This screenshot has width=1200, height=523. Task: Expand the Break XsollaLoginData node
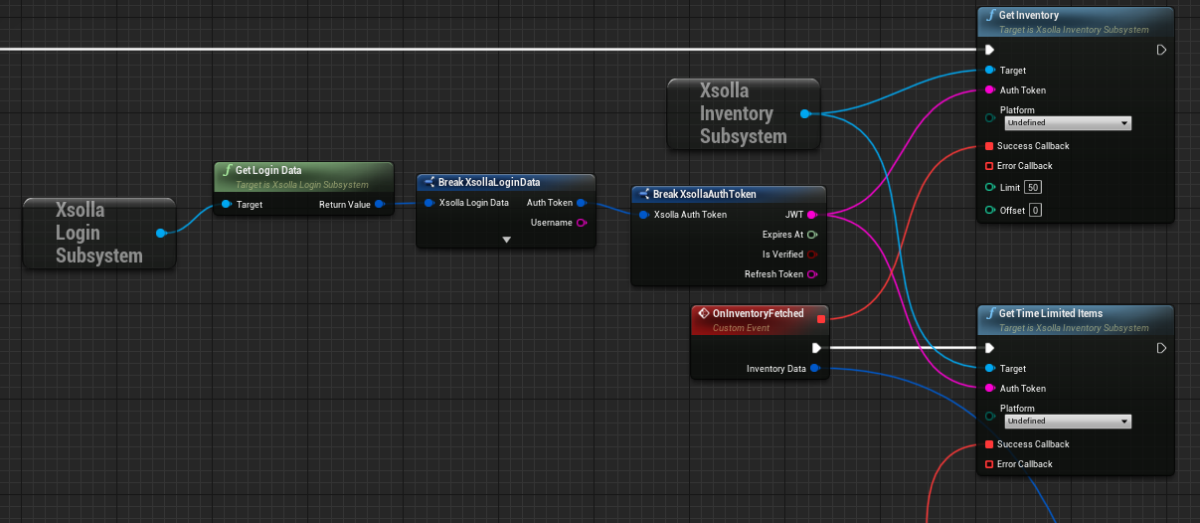(506, 240)
